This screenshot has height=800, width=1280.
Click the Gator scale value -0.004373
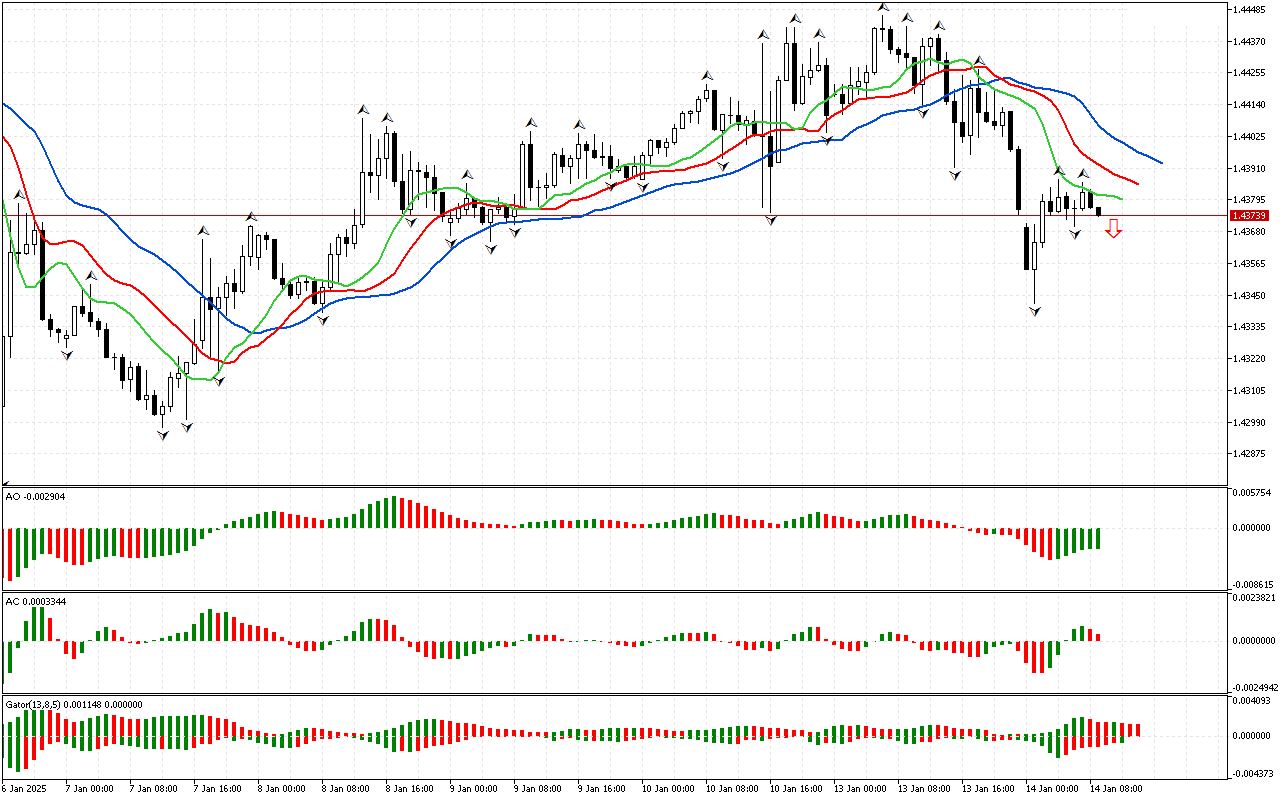1251,773
